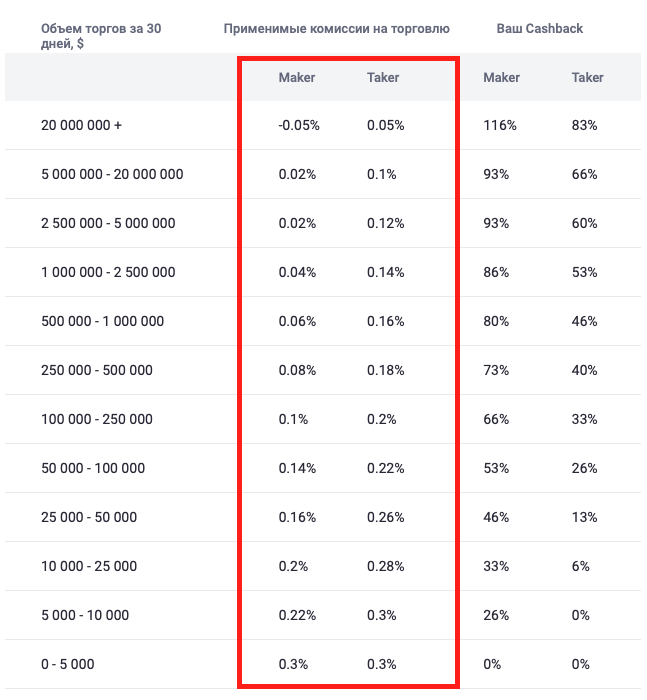647x700 pixels.
Task: Click the 116% maker cashback value
Action: [500, 126]
